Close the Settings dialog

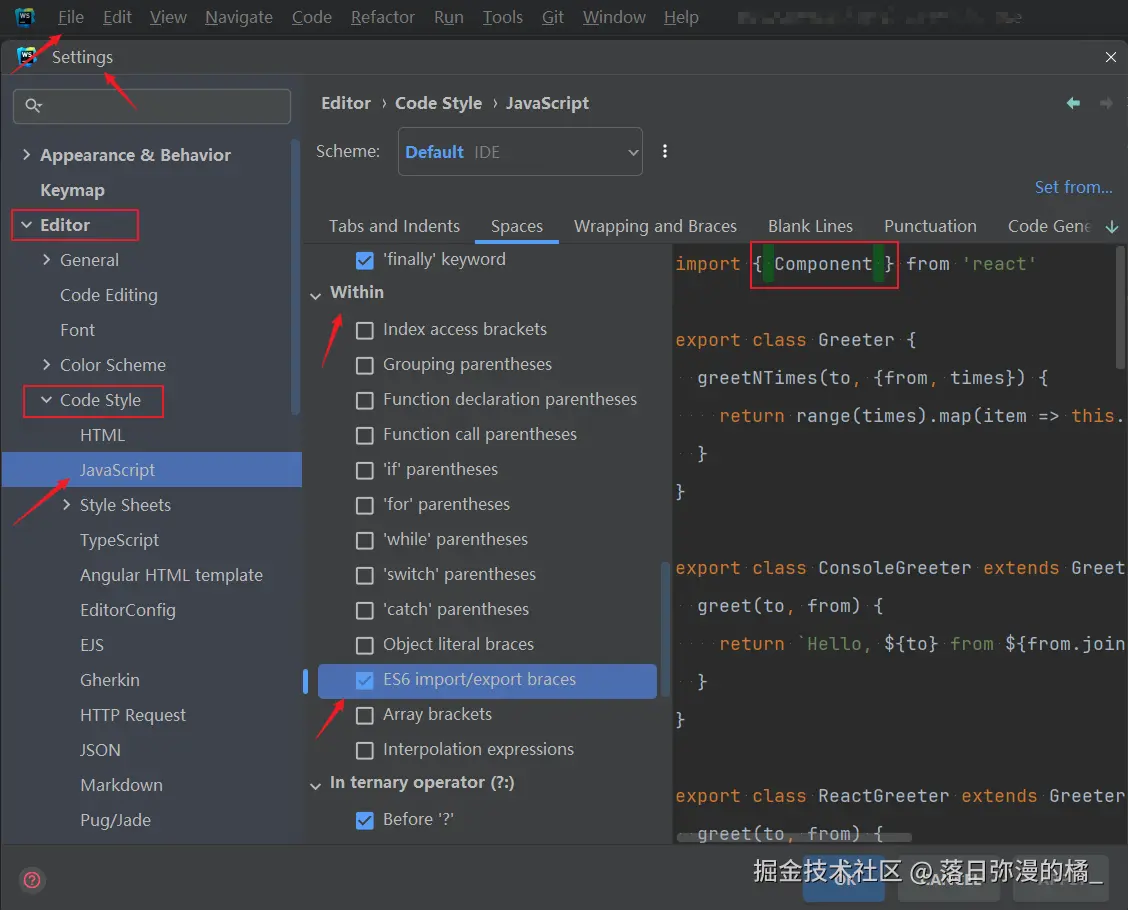1110,57
